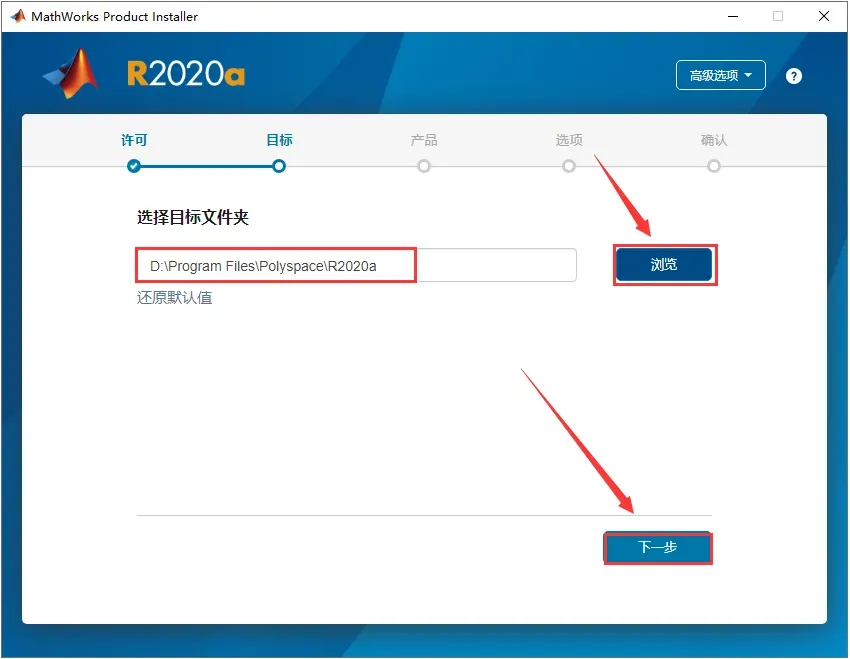Select the 确认 confirmation step

point(714,140)
